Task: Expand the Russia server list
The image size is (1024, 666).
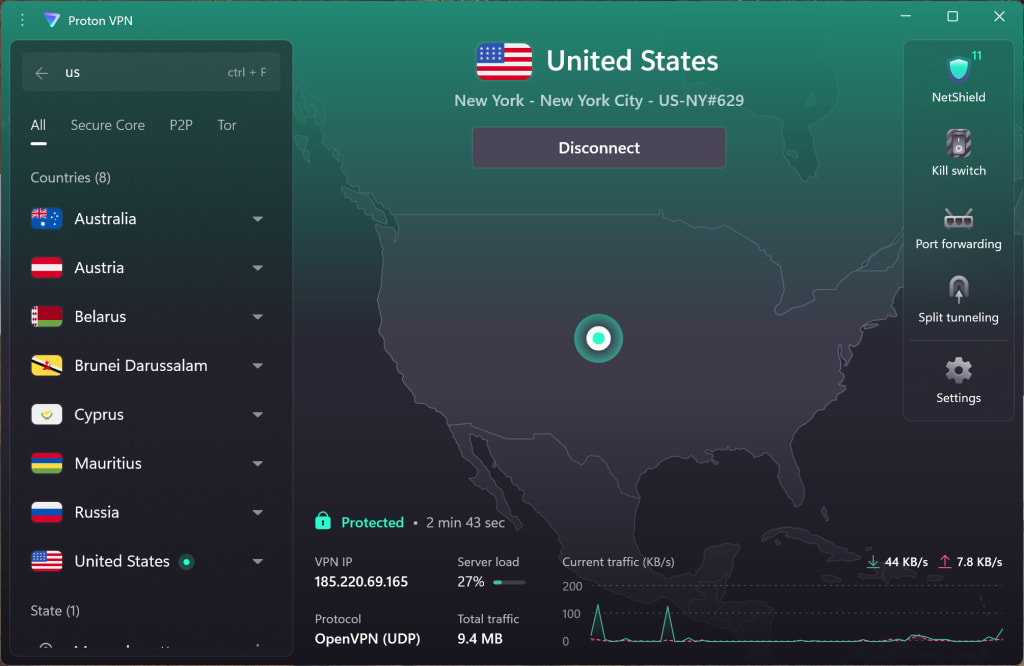Action: coord(258,513)
